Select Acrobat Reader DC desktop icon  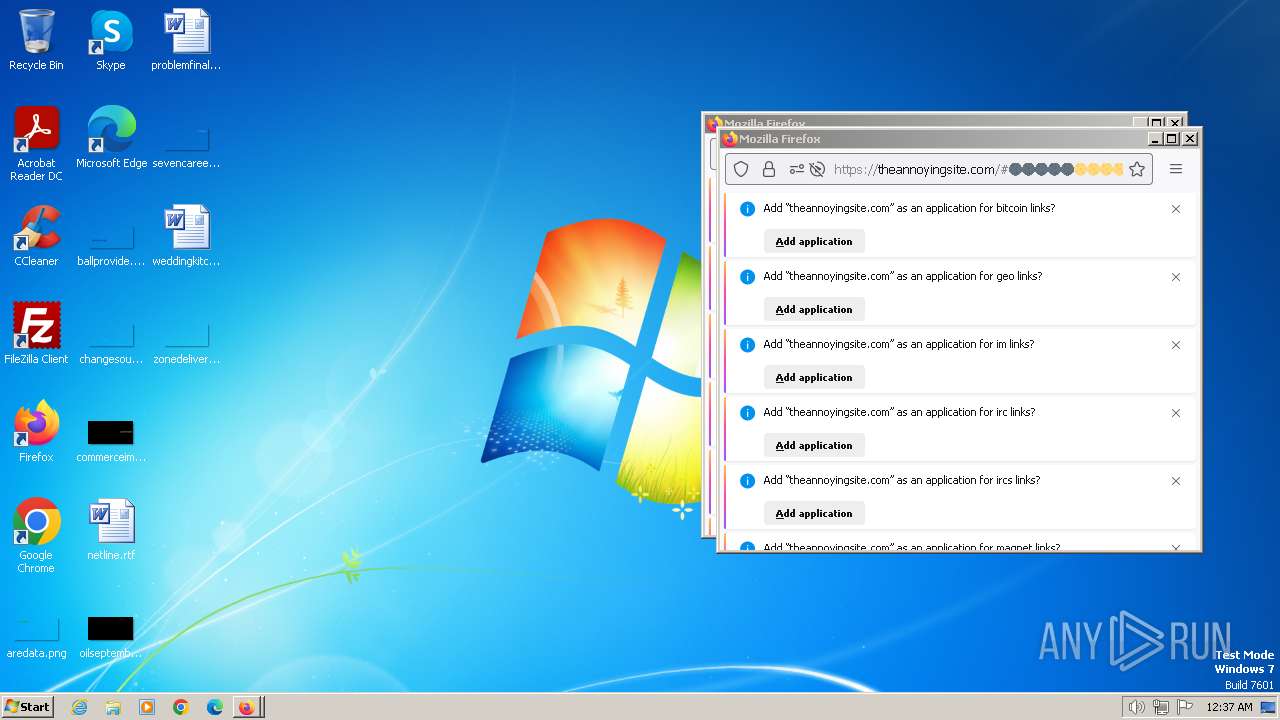(x=36, y=144)
